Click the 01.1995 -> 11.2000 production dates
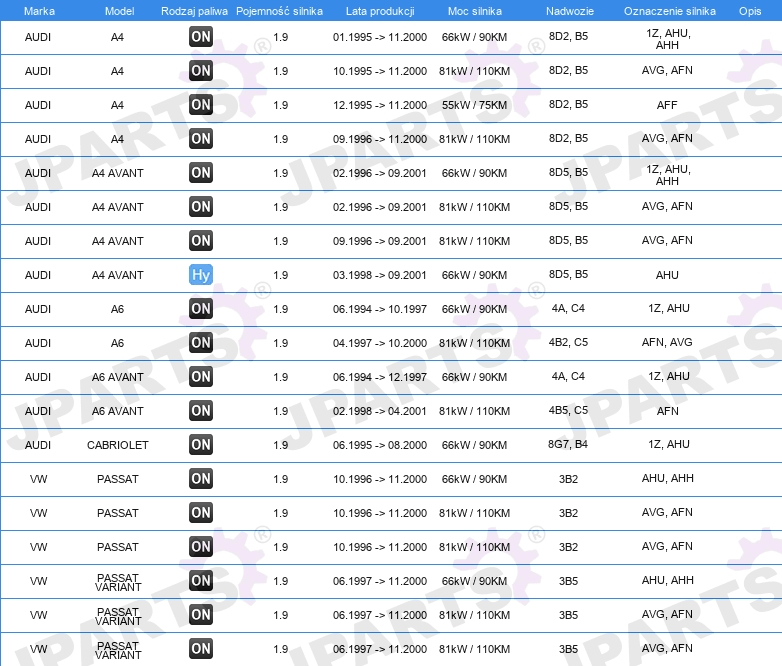This screenshot has height=666, width=782. point(380,37)
